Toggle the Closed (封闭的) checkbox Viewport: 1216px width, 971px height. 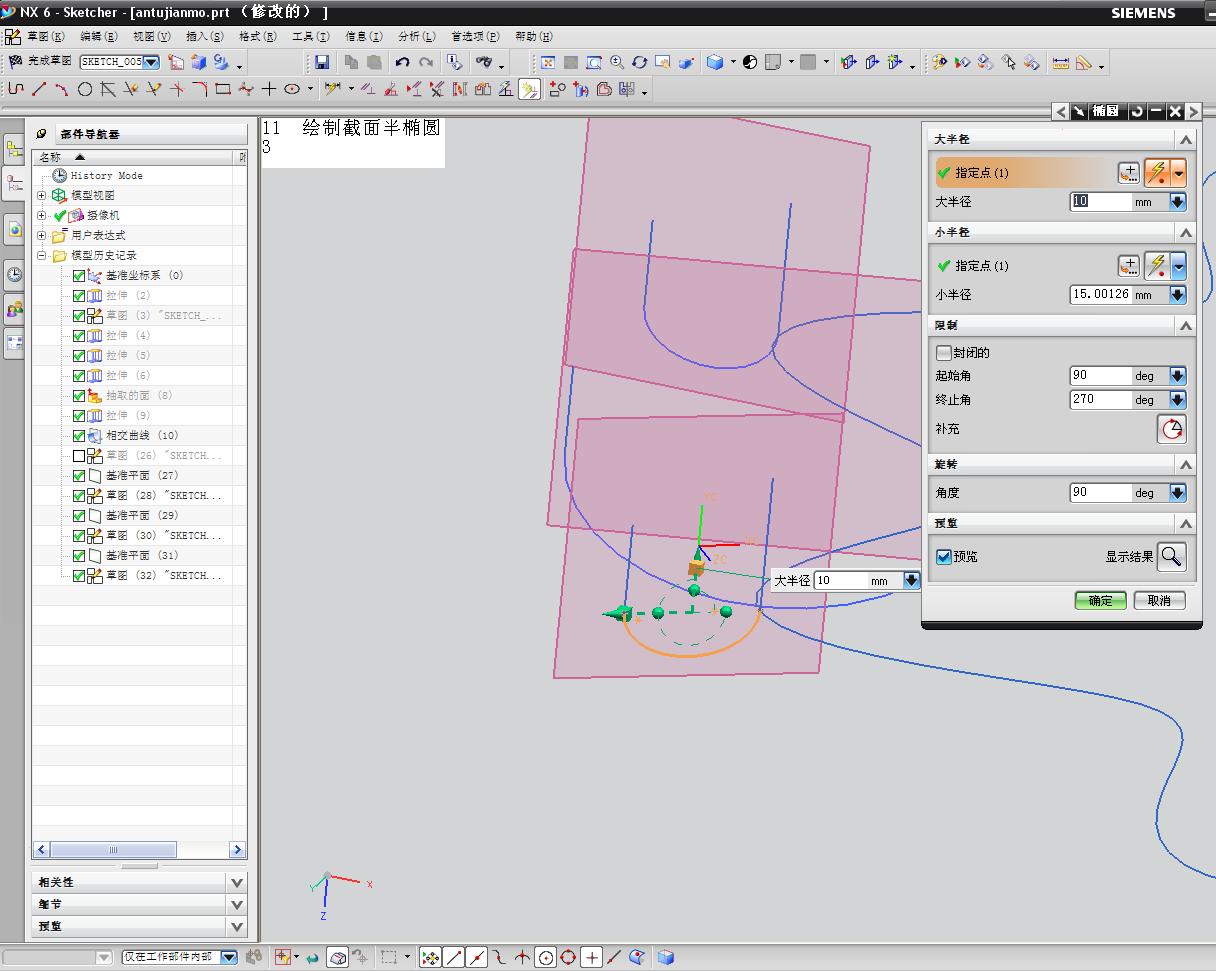tap(943, 353)
